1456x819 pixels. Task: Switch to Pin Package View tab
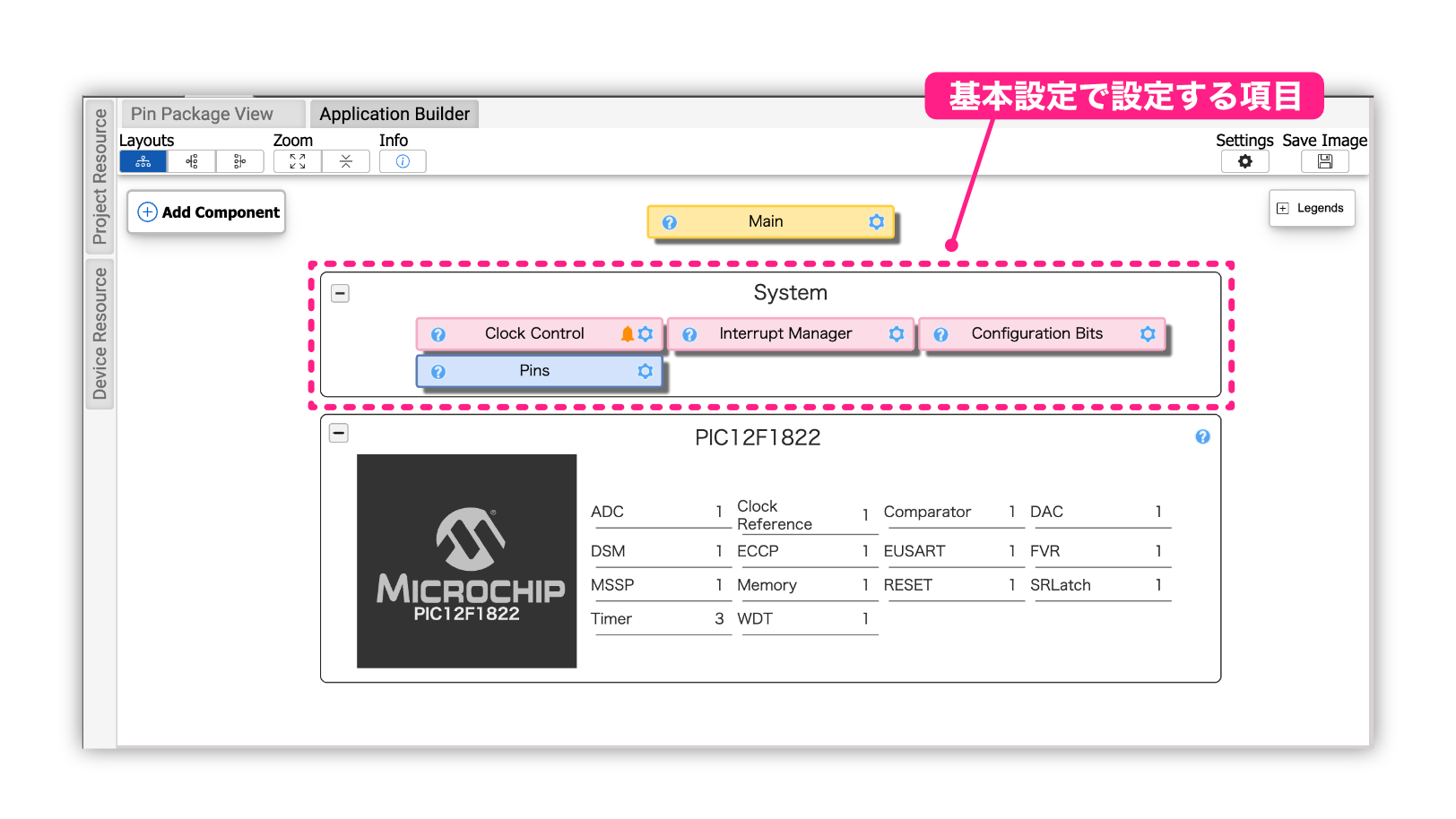click(x=212, y=114)
